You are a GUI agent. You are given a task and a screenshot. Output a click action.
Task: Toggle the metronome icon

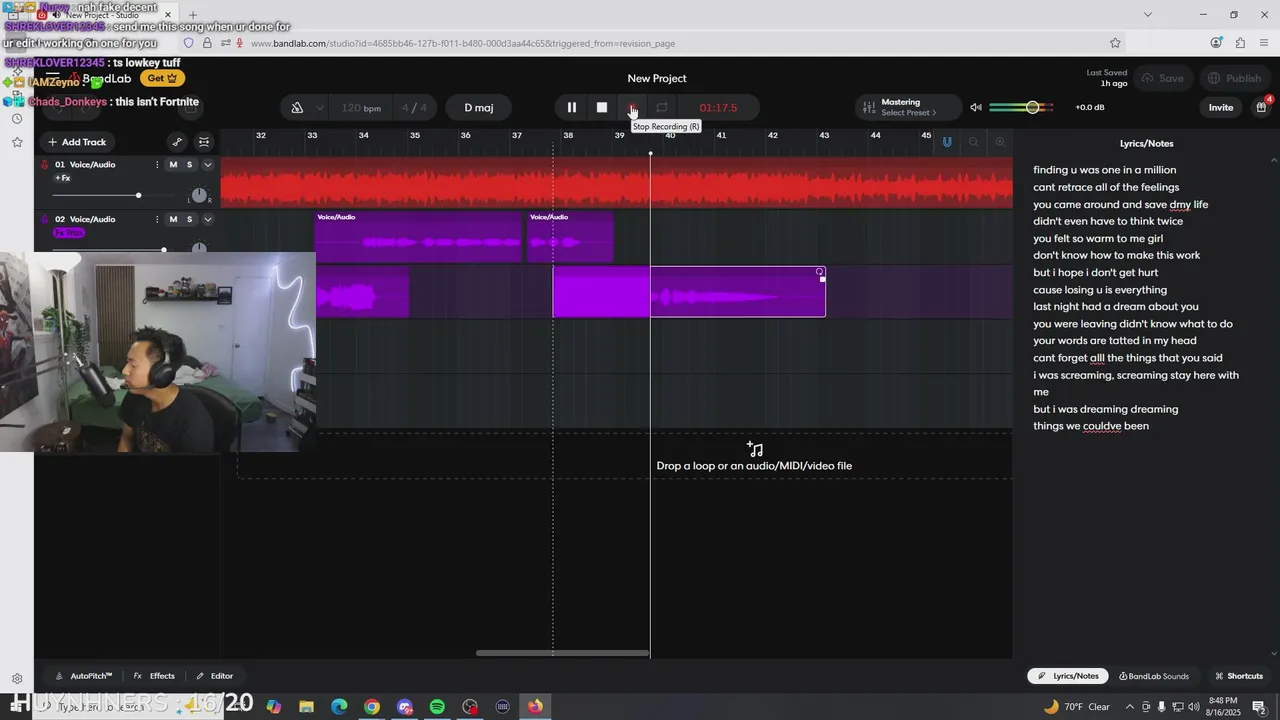pyautogui.click(x=297, y=108)
